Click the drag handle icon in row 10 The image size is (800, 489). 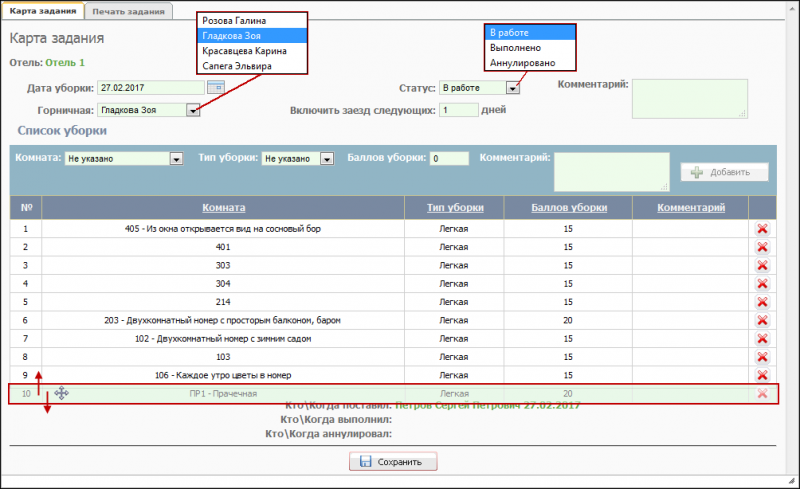click(x=62, y=393)
